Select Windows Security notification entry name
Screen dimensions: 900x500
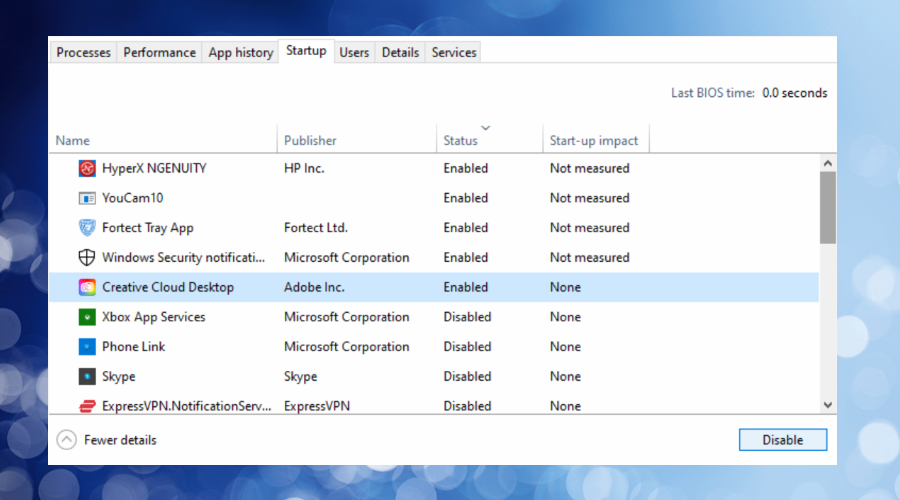pyautogui.click(x=183, y=257)
